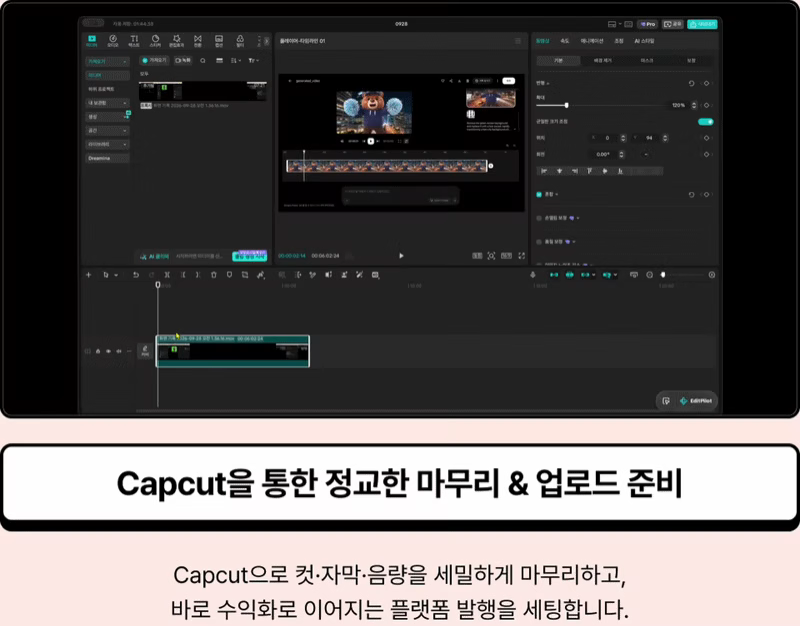Image resolution: width=800 pixels, height=626 pixels.
Task: Toggle the track lock icon on timeline track
Action: (x=98, y=351)
